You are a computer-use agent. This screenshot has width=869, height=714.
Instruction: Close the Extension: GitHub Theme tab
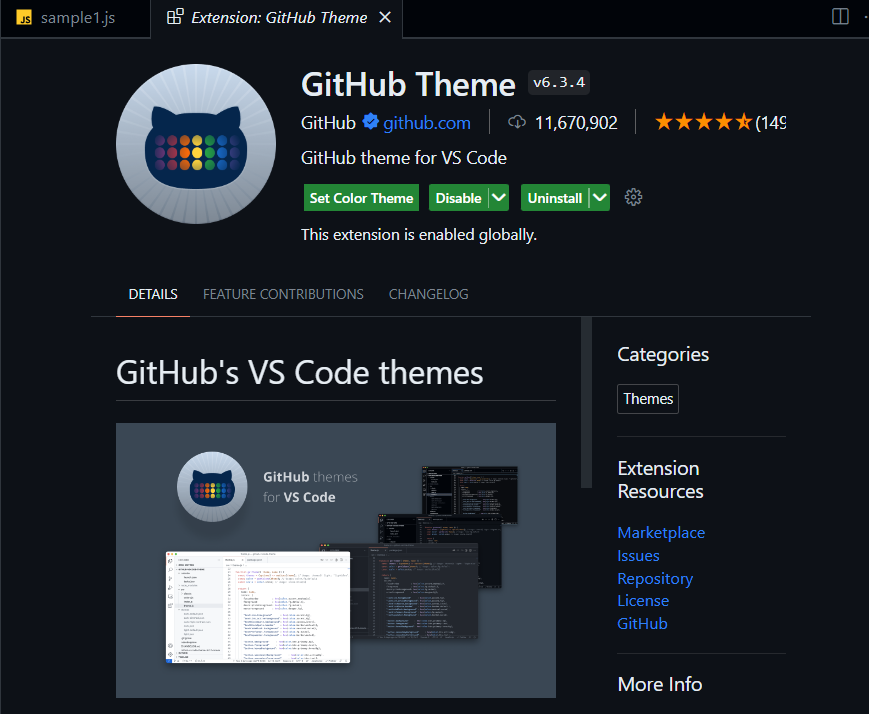pyautogui.click(x=385, y=16)
